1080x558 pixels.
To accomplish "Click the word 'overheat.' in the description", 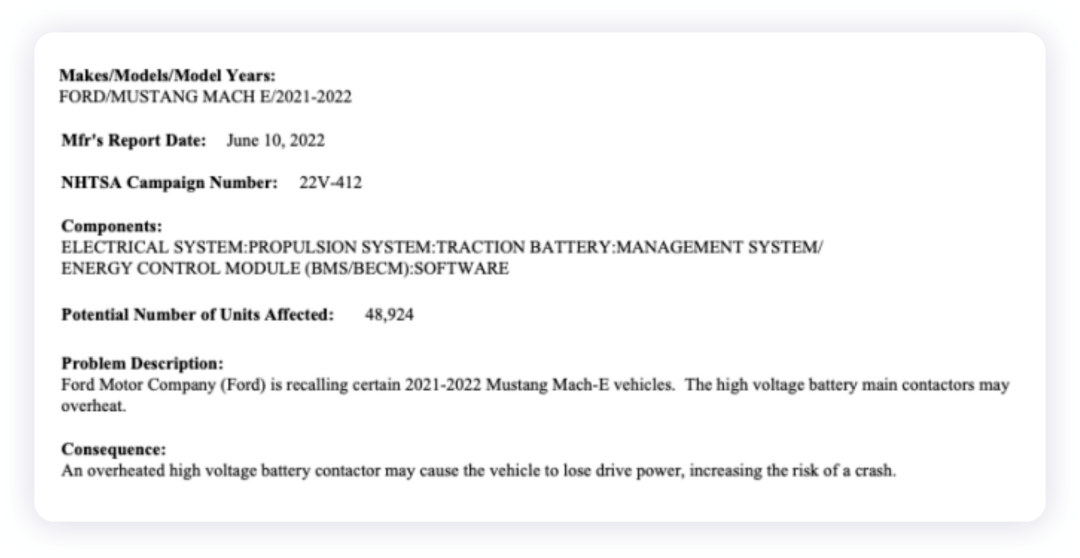I will [x=94, y=406].
